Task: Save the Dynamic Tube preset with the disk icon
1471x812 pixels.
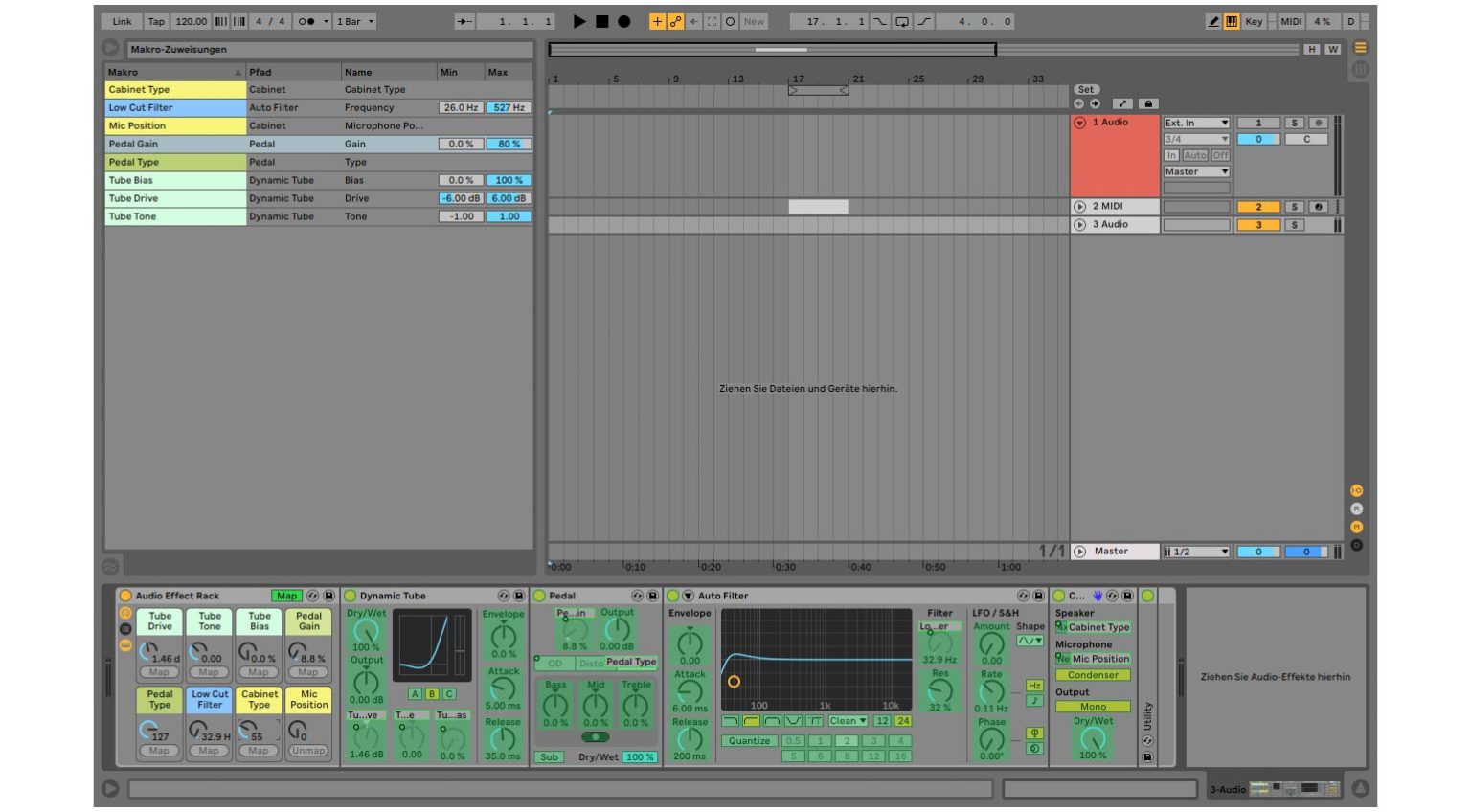Action: [x=520, y=595]
